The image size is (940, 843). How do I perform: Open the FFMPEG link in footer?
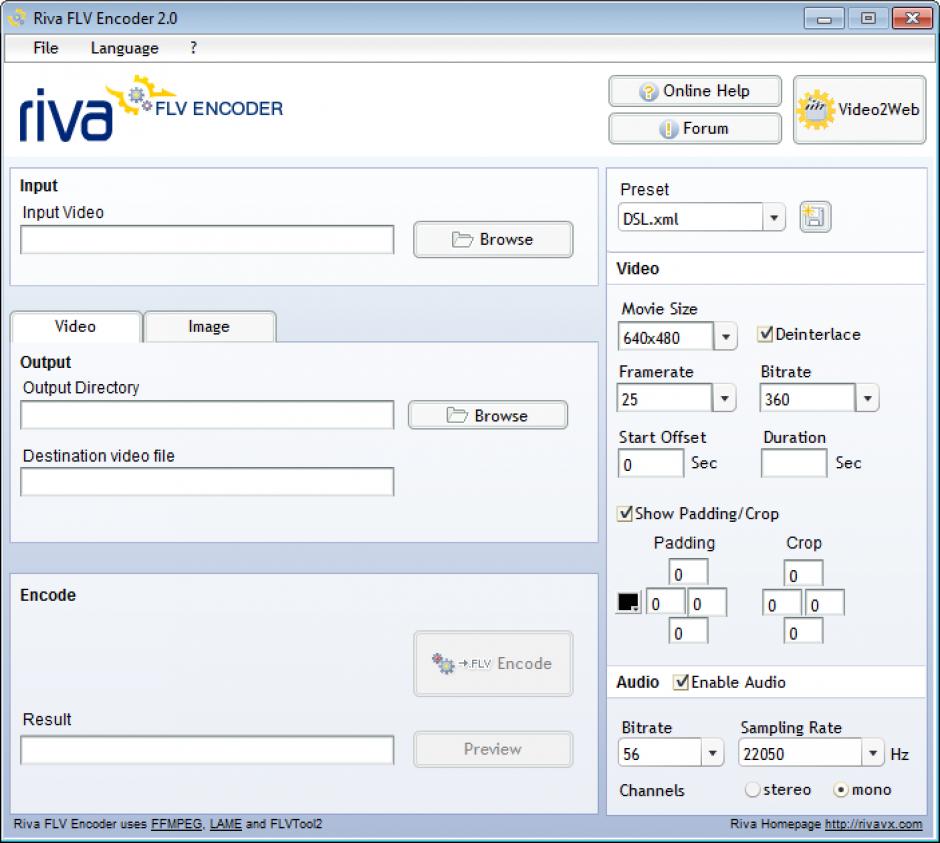[x=177, y=825]
